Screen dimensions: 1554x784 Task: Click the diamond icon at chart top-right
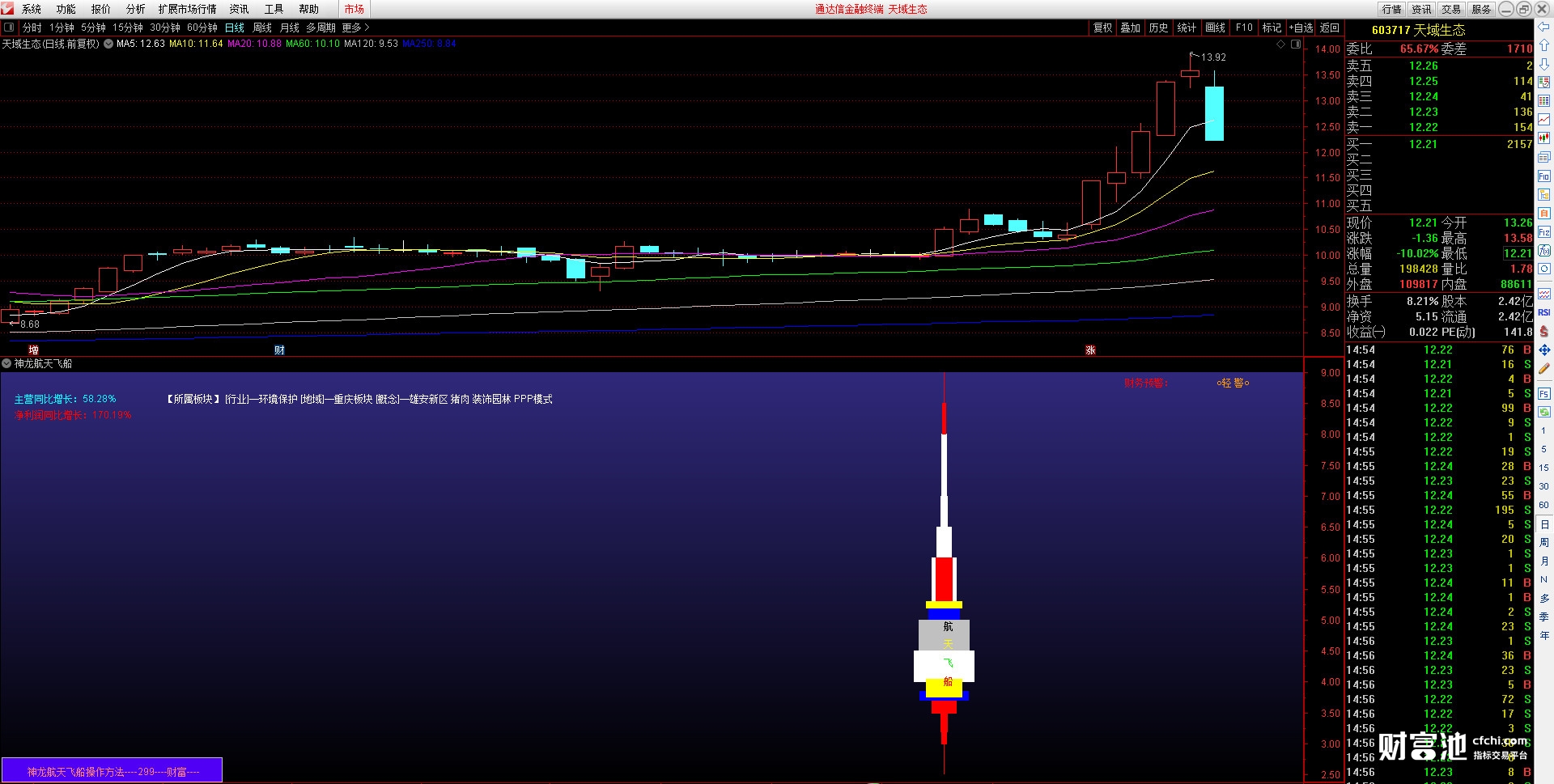[x=1280, y=44]
